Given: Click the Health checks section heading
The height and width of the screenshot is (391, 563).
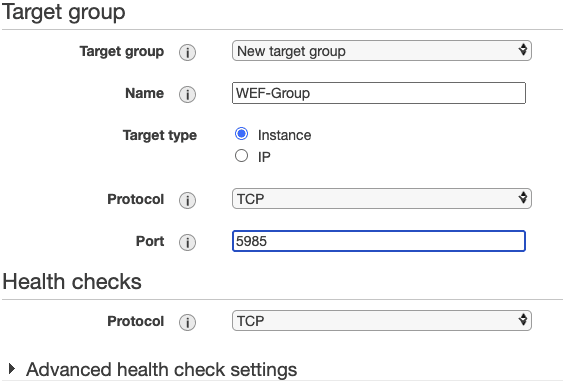Looking at the screenshot, I should pos(72,281).
